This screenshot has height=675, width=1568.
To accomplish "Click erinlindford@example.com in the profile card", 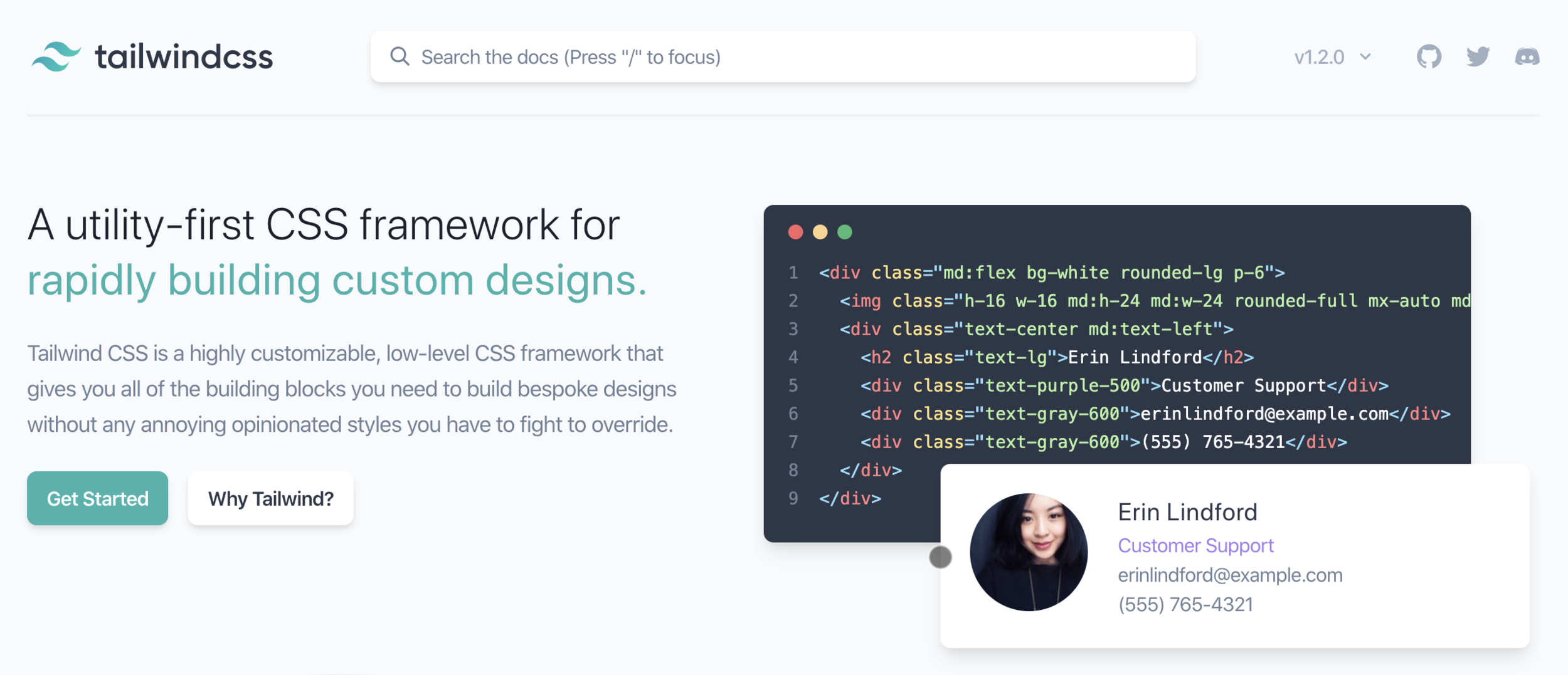I will [x=1230, y=575].
